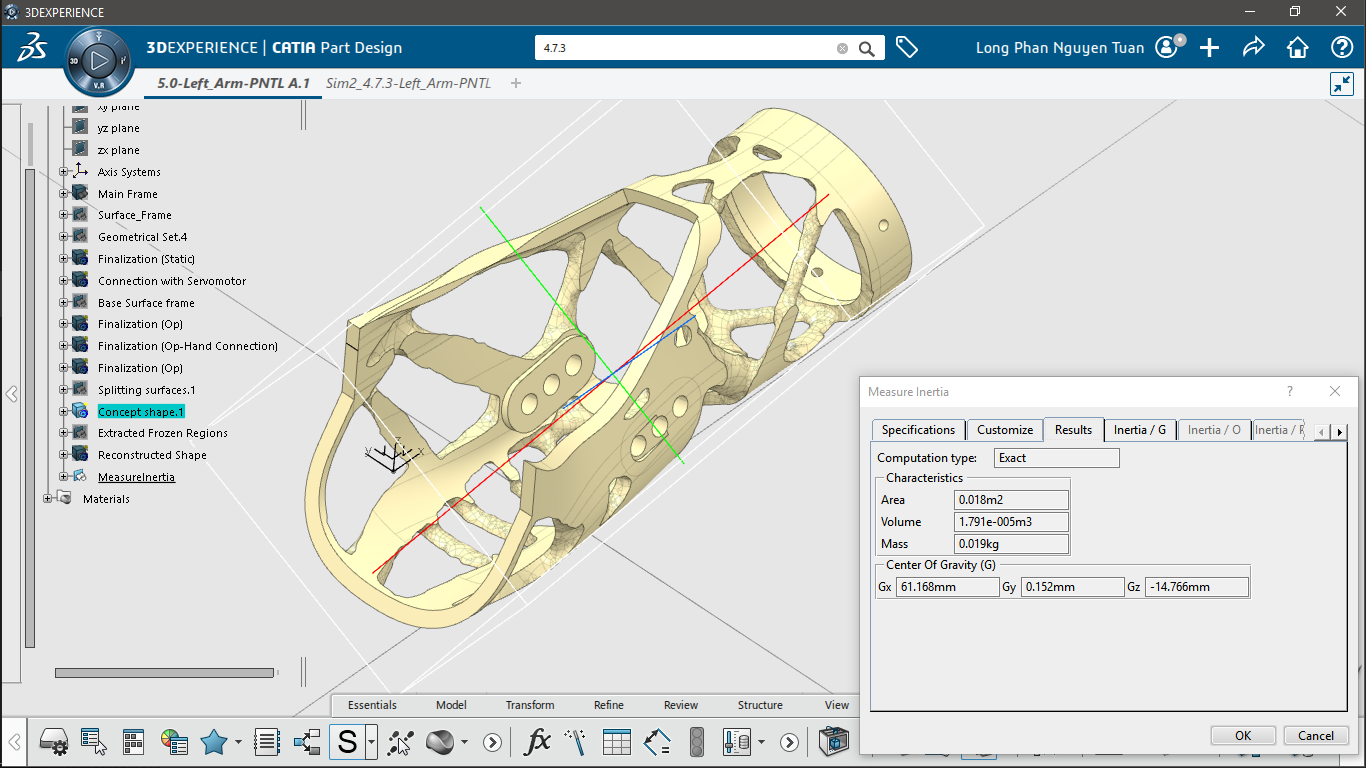This screenshot has width=1366, height=768.
Task: Switch to the Transform tab
Action: 530,705
